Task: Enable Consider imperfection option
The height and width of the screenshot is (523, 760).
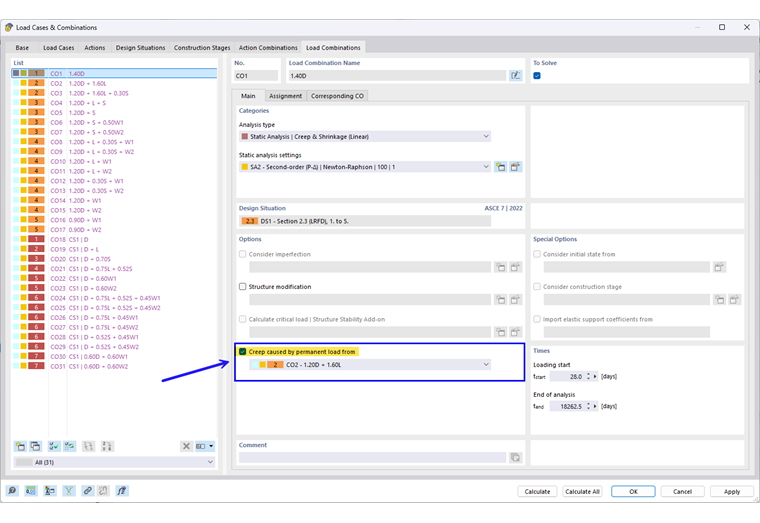Action: click(243, 254)
